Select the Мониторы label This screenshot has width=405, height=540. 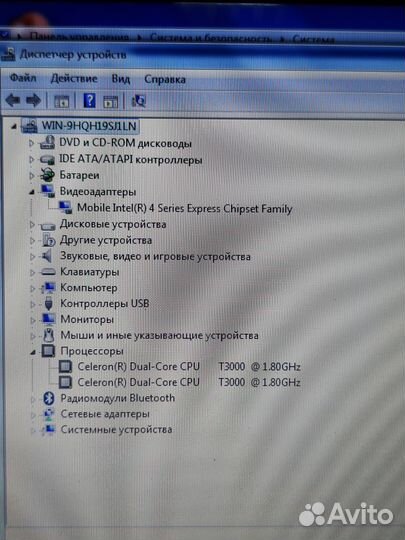[87, 319]
